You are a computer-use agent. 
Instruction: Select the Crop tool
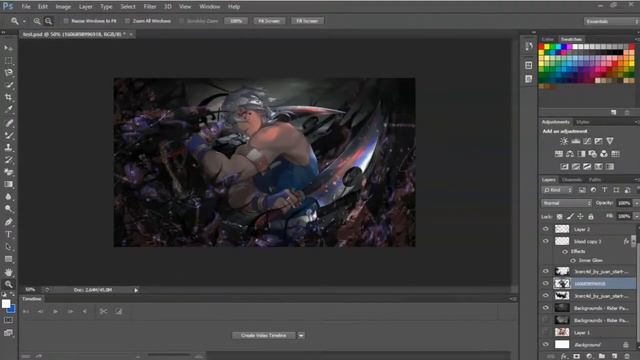coord(8,97)
